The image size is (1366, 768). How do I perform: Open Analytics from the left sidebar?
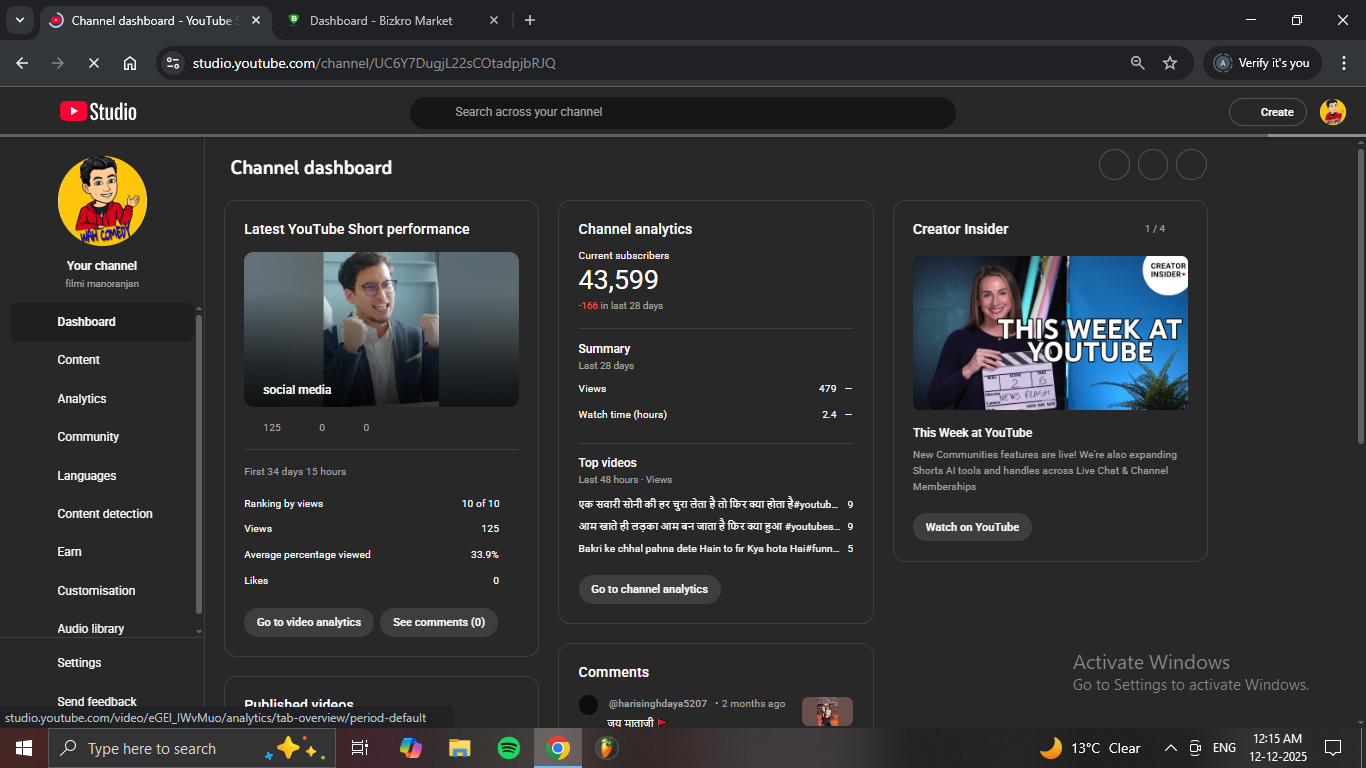pos(82,399)
